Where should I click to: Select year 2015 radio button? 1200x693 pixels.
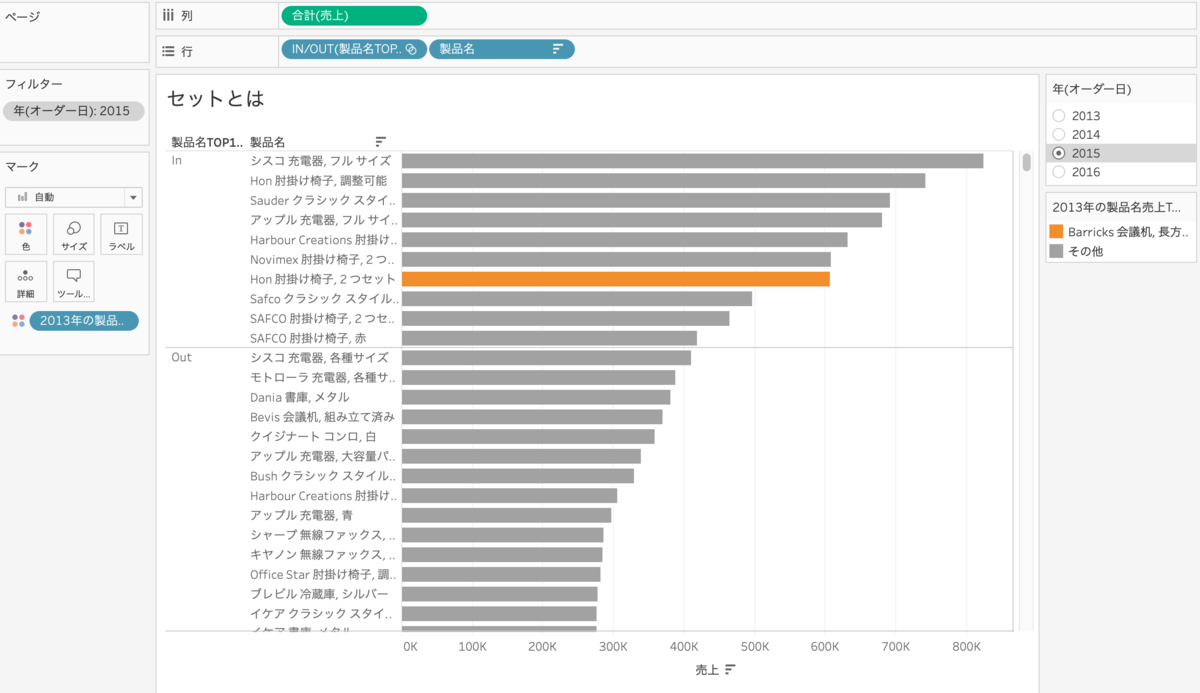1059,153
